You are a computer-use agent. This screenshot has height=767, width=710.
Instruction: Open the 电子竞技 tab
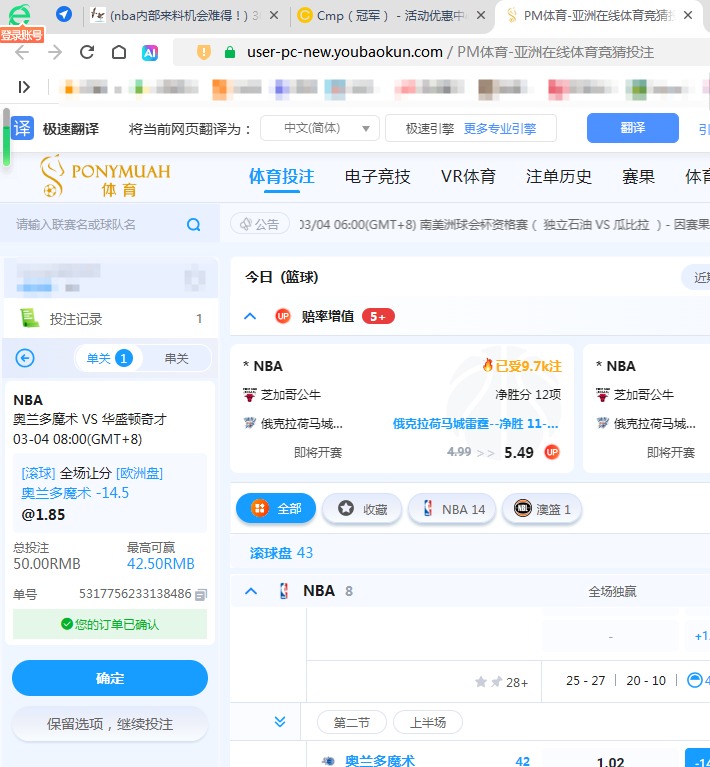377,177
